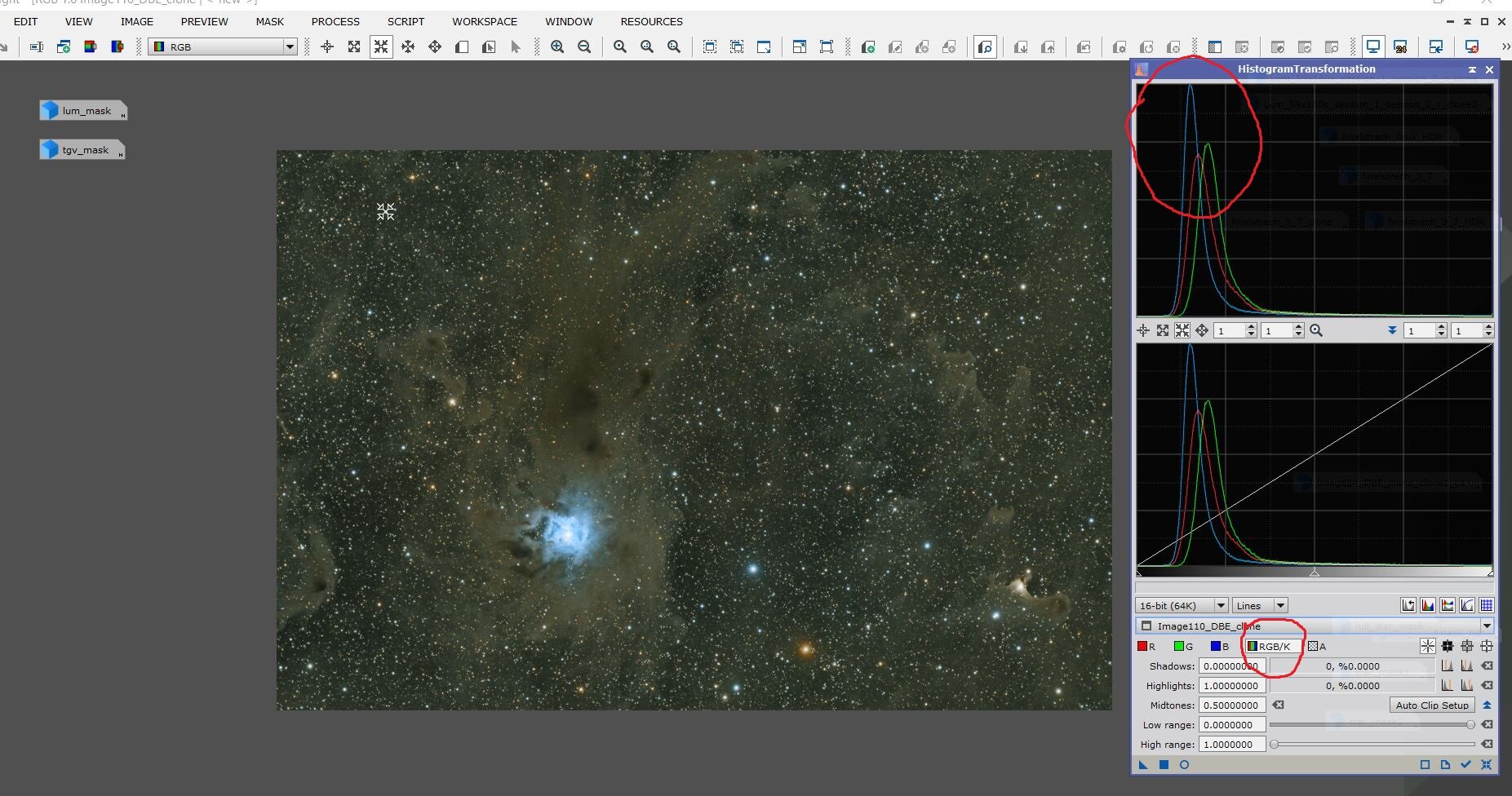Click the Auto Clip Setup button
Screen dimensions: 1512x796
(1431, 705)
